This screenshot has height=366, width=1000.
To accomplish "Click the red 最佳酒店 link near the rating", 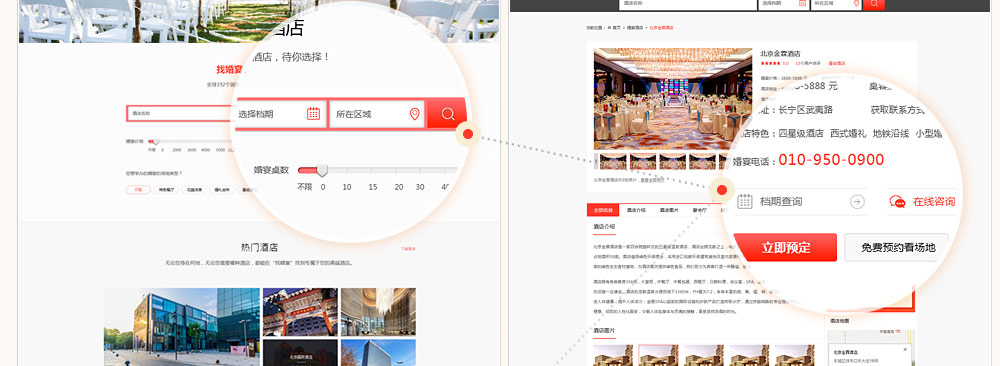I will (837, 63).
